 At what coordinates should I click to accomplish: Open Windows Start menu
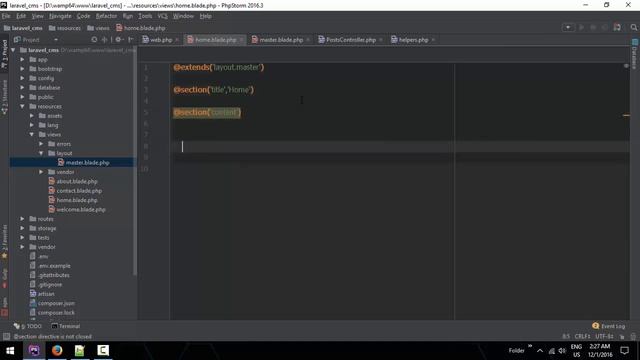click(10, 351)
